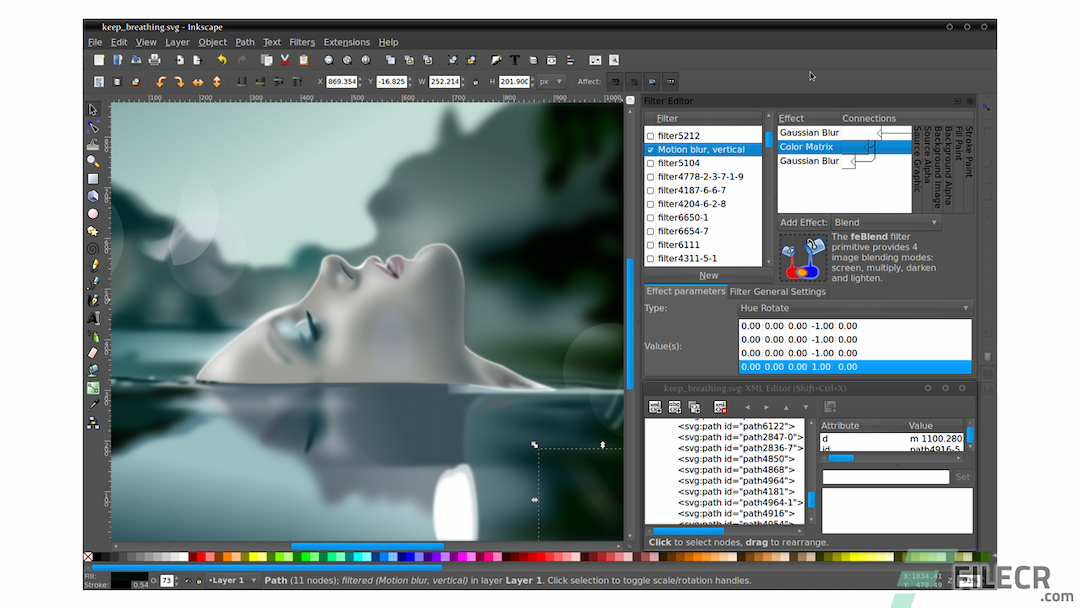Screen dimensions: 1080x608
Task: Enable the filter5212 checkbox
Action: tap(651, 134)
